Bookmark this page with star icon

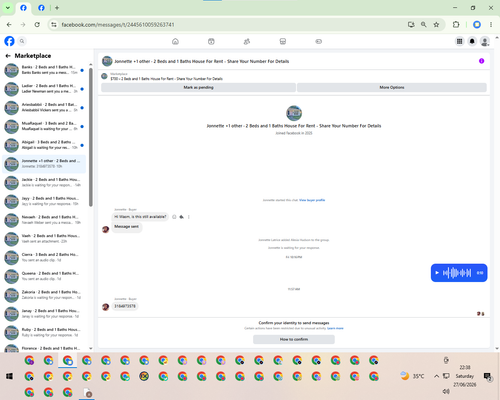click(436, 25)
